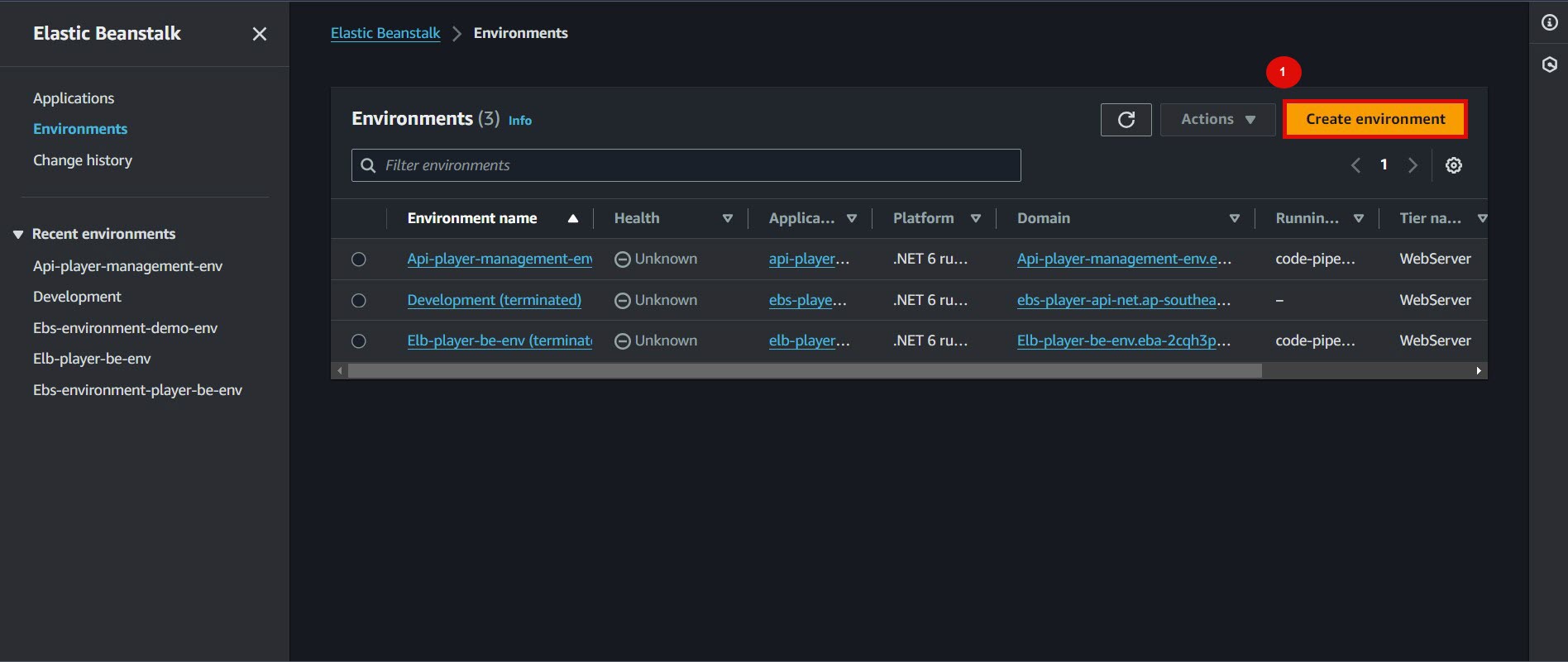Open the Domain column sort dropdown
Viewport: 1568px width, 662px height.
1234,218
